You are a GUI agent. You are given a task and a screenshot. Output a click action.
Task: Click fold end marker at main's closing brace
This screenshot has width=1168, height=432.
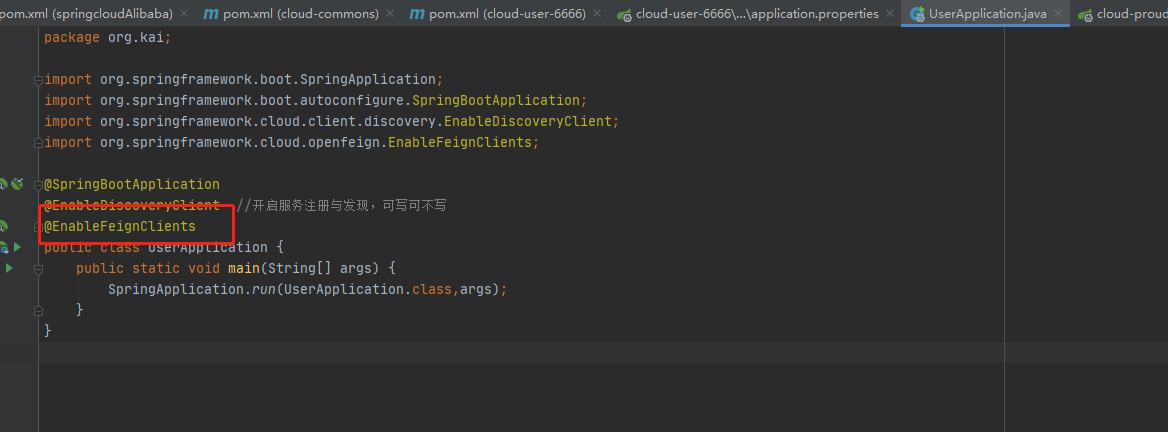38,309
